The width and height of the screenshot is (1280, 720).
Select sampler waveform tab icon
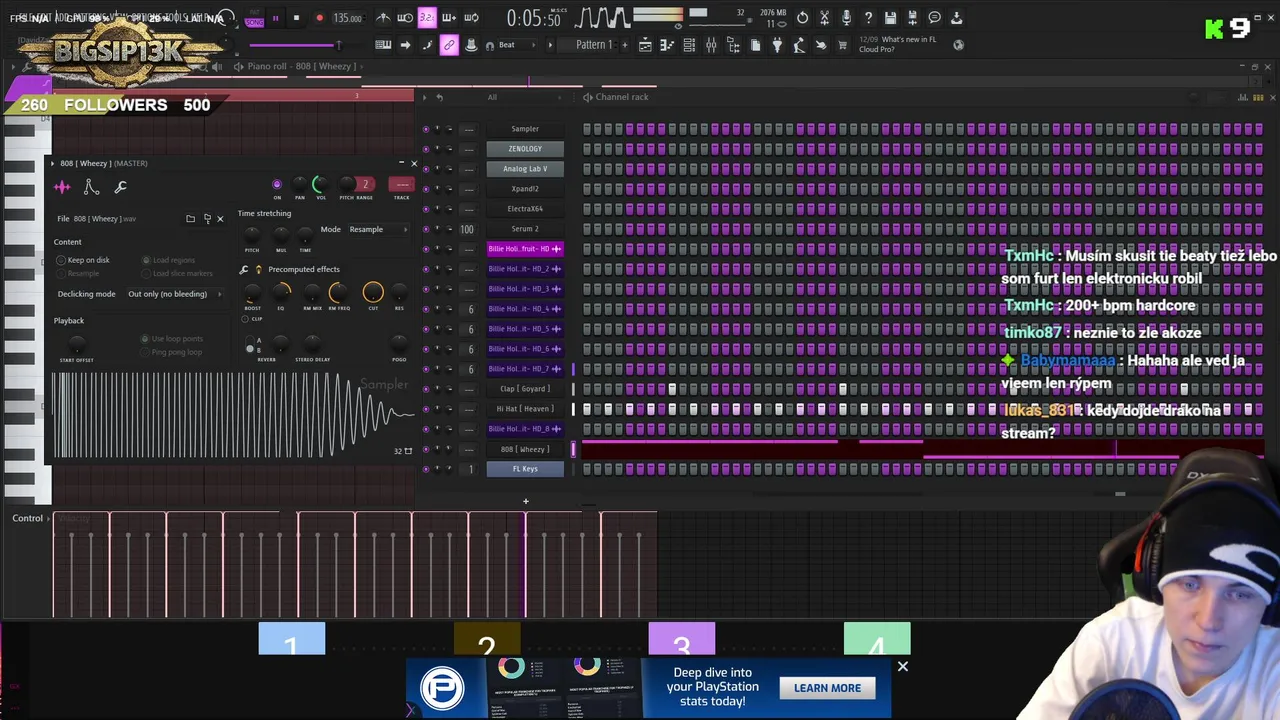(62, 187)
